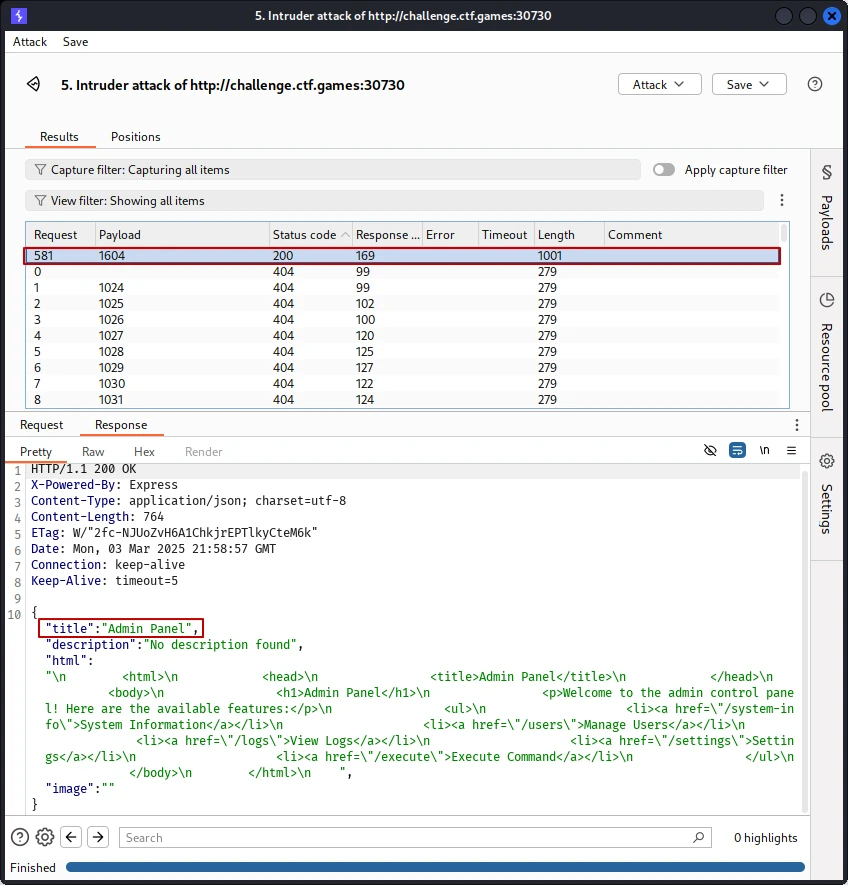Click the View filter: Showing all items bar
Screen dimensions: 848x885
tap(394, 201)
